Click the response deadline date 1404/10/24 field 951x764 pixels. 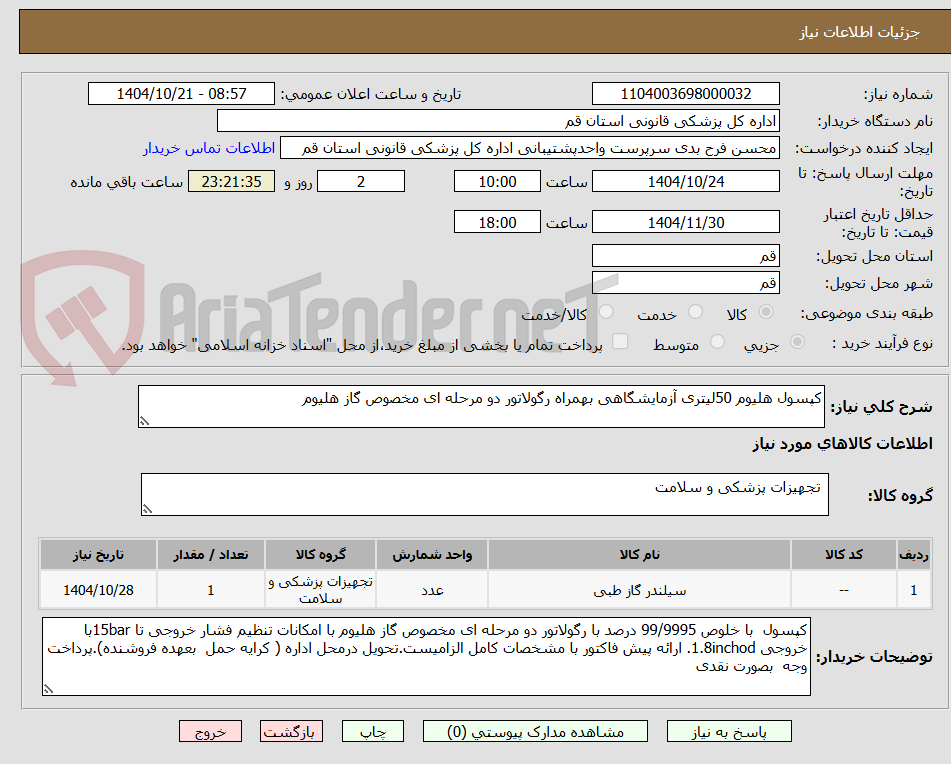pyautogui.click(x=686, y=181)
